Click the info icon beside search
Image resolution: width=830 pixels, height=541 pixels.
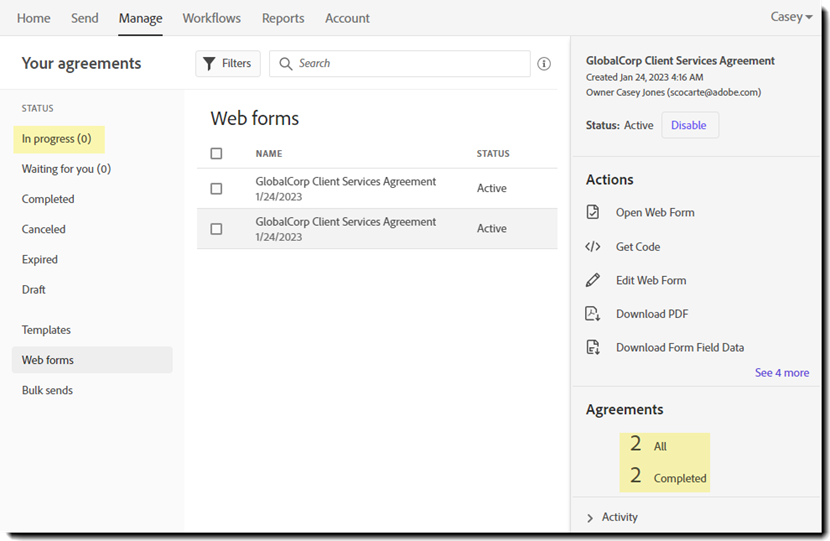click(x=544, y=64)
